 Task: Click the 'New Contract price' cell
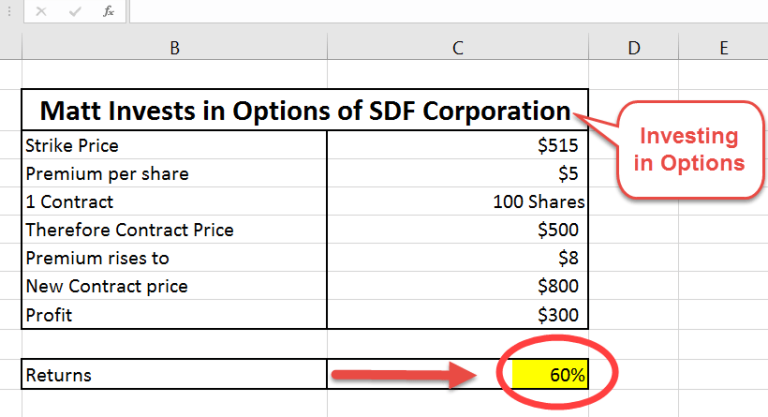pos(174,286)
